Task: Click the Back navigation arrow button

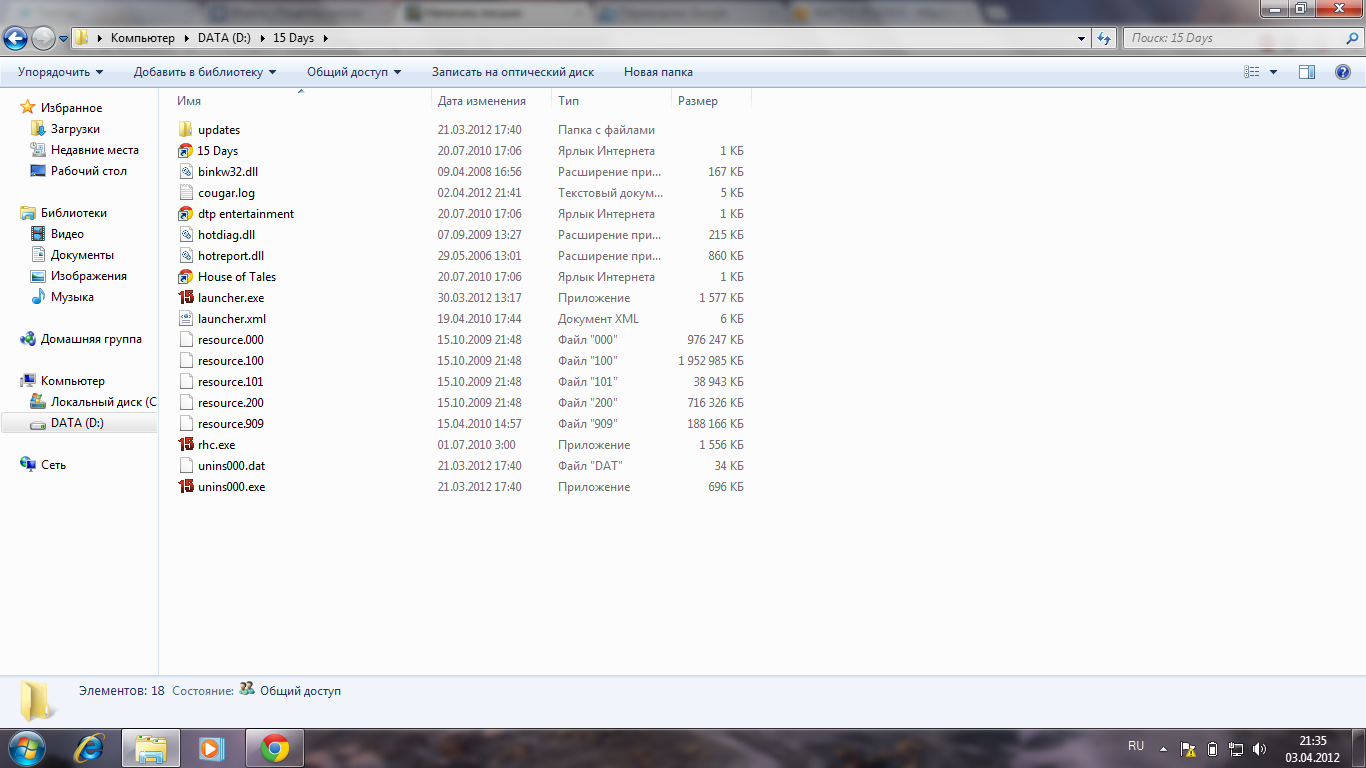Action: click(15, 38)
